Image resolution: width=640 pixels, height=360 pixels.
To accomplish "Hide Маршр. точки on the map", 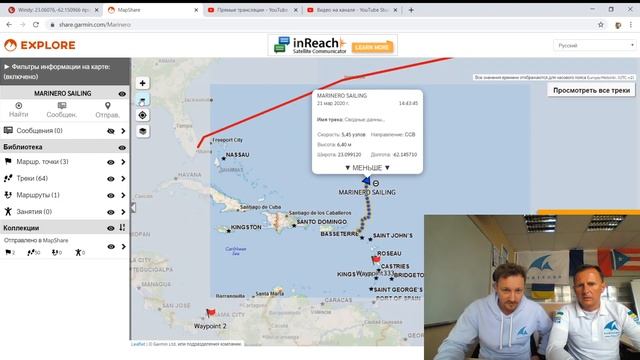I will click(x=111, y=162).
